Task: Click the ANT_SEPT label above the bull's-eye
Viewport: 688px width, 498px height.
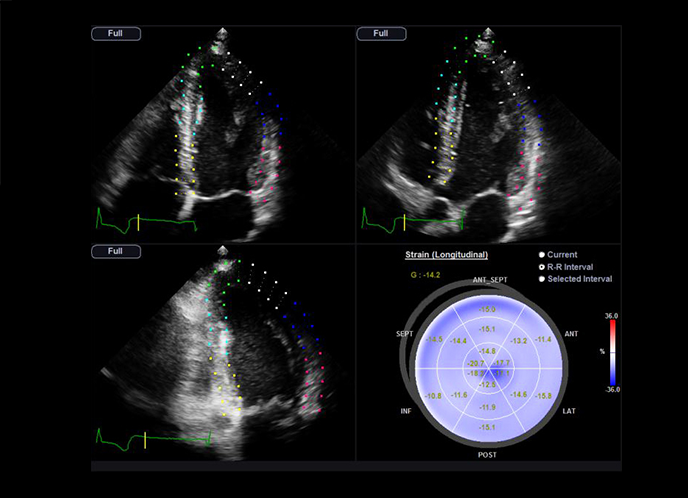Action: [490, 279]
